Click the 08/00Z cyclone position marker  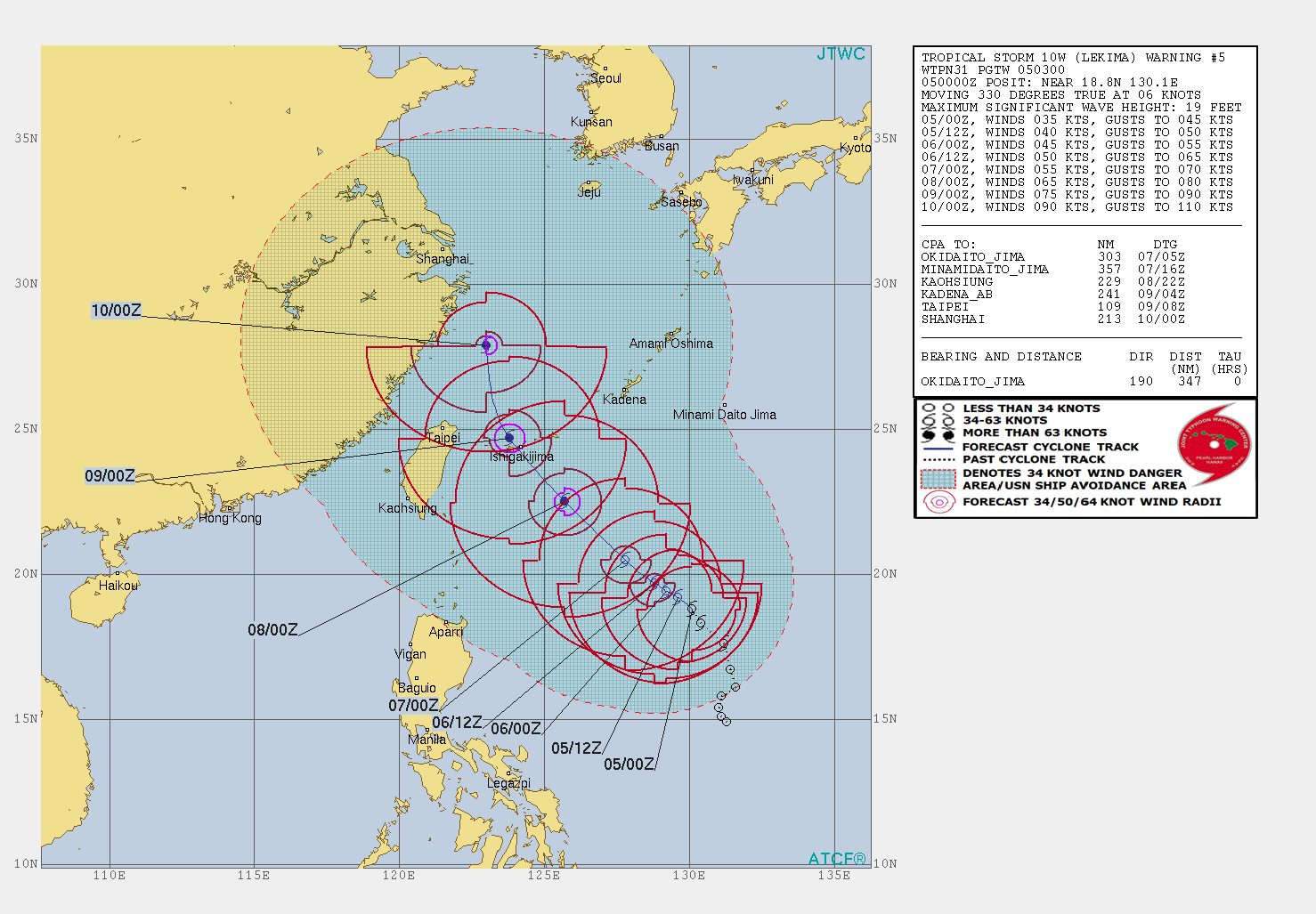(x=565, y=502)
